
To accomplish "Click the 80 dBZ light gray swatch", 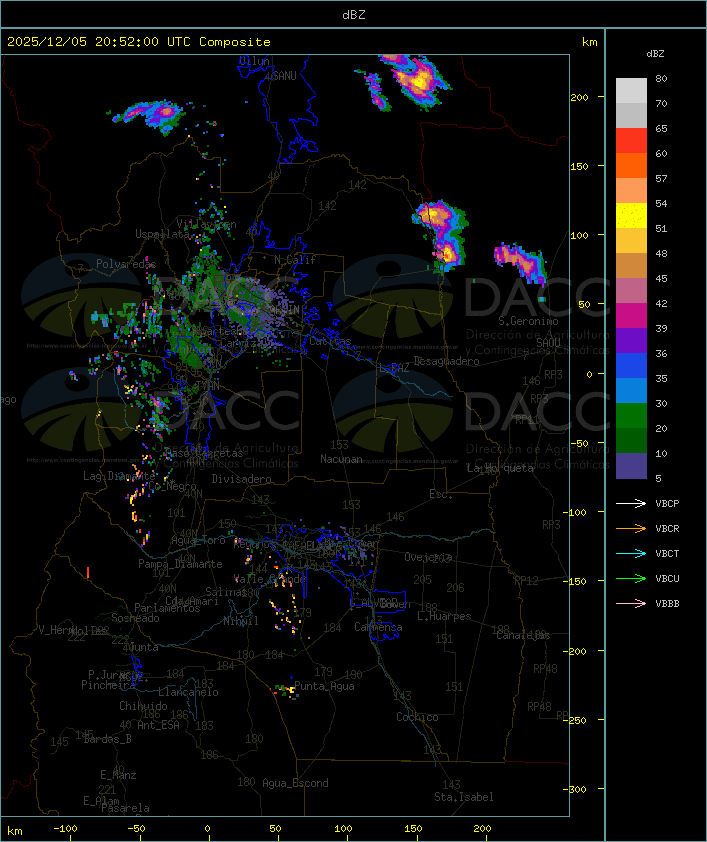I will tap(631, 90).
